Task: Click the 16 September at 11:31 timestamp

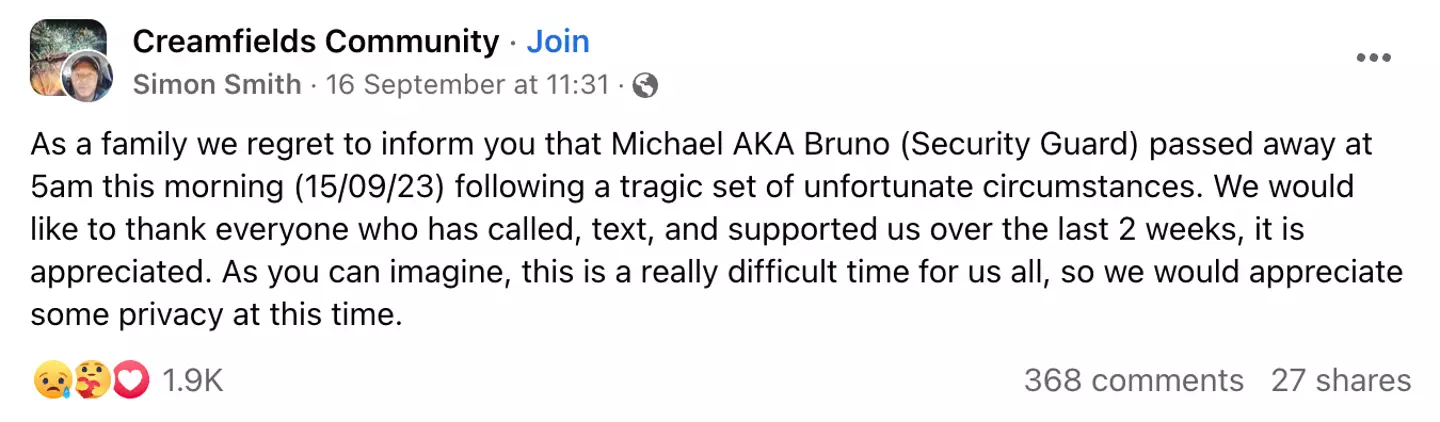Action: pos(466,86)
